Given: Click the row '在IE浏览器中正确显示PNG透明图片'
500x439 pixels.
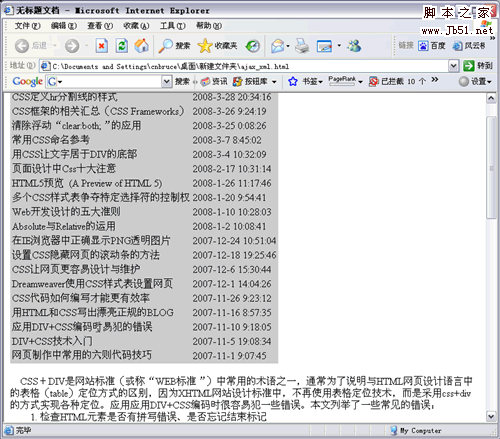Looking at the screenshot, I should [144, 241].
